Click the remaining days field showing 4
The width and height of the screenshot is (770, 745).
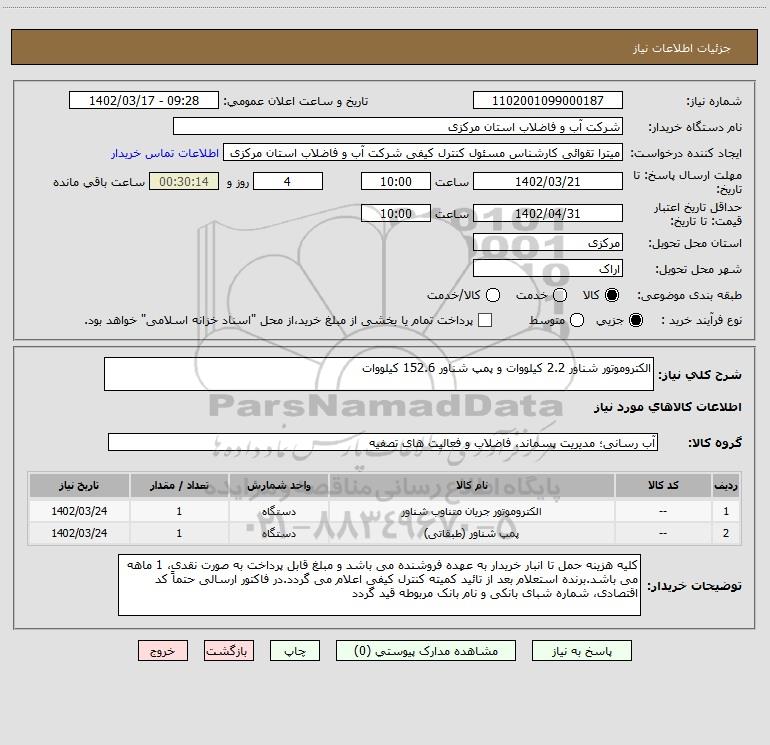pos(288,181)
